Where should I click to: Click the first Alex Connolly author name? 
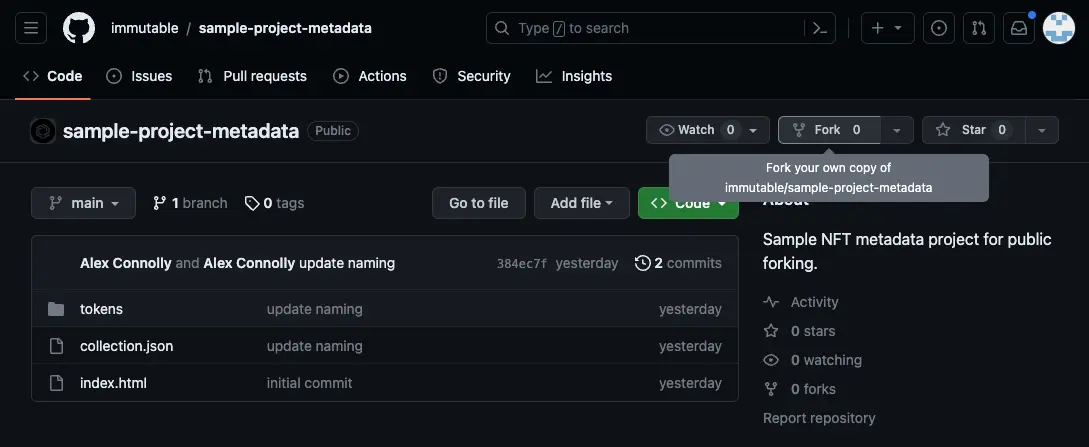(126, 263)
